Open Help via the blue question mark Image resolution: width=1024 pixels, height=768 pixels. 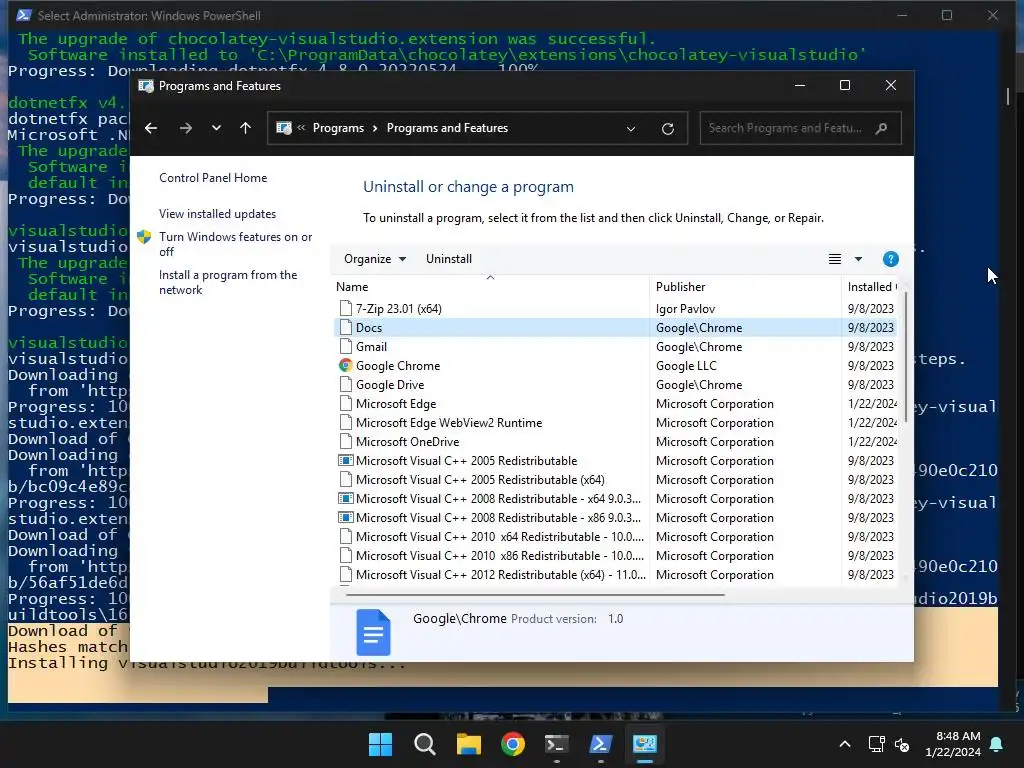click(x=891, y=259)
